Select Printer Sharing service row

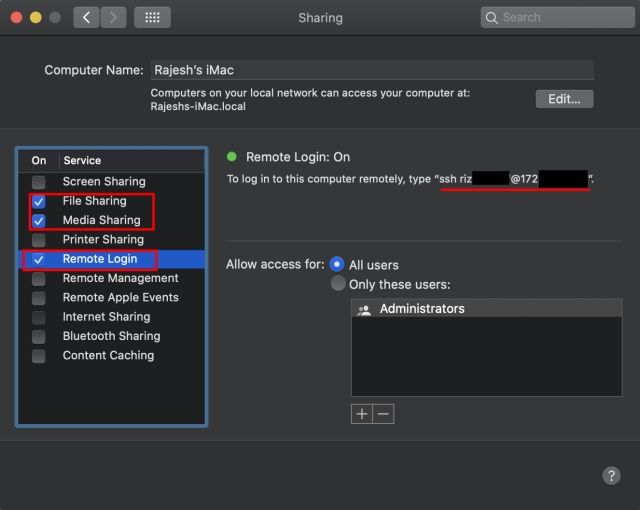pyautogui.click(x=111, y=239)
